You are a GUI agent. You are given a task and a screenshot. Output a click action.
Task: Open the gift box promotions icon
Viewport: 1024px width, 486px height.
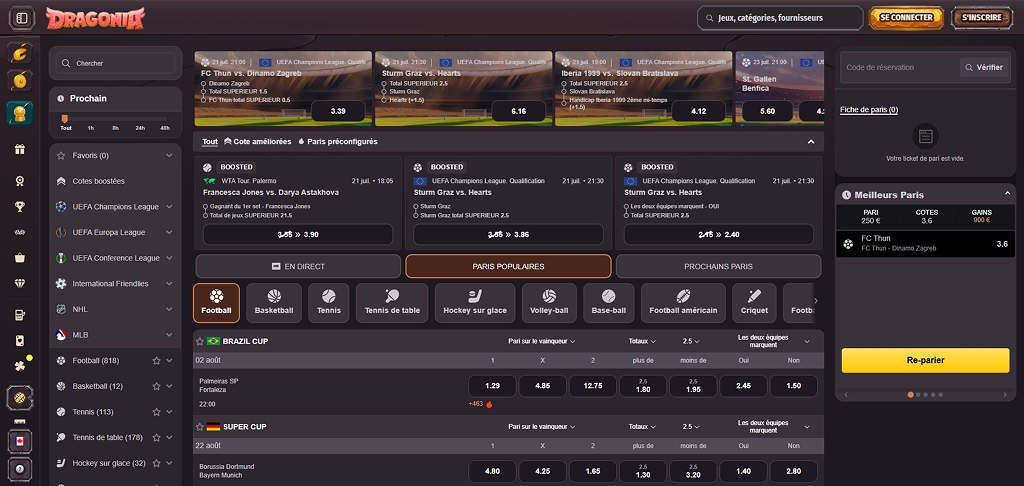click(20, 149)
